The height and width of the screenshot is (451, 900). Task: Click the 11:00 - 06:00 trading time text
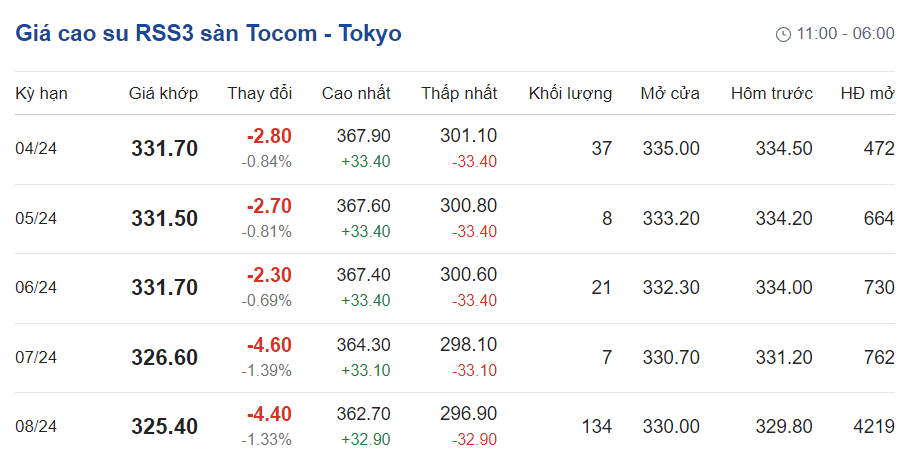(845, 34)
